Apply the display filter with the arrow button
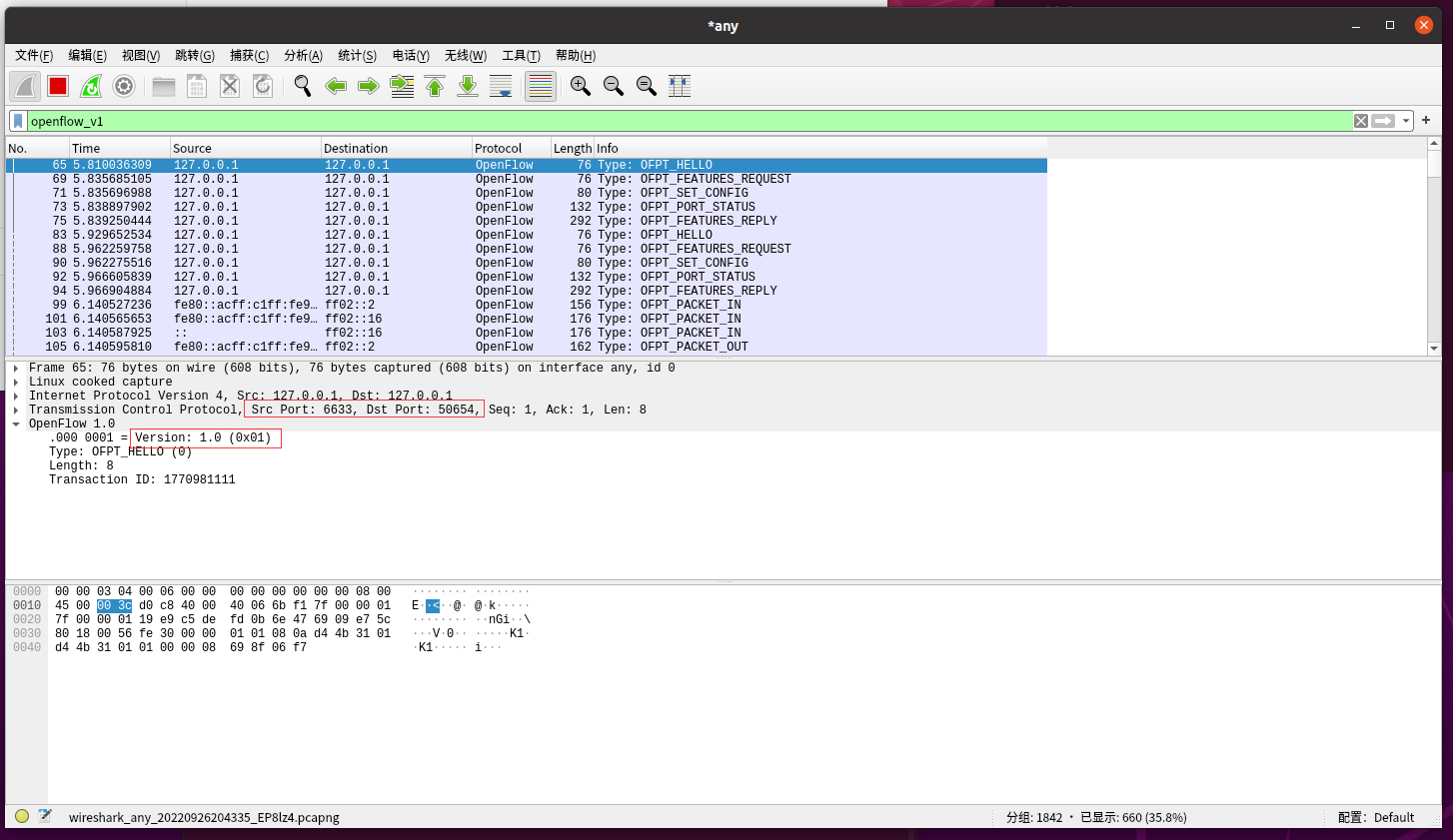The height and width of the screenshot is (840, 1453). click(x=1384, y=121)
